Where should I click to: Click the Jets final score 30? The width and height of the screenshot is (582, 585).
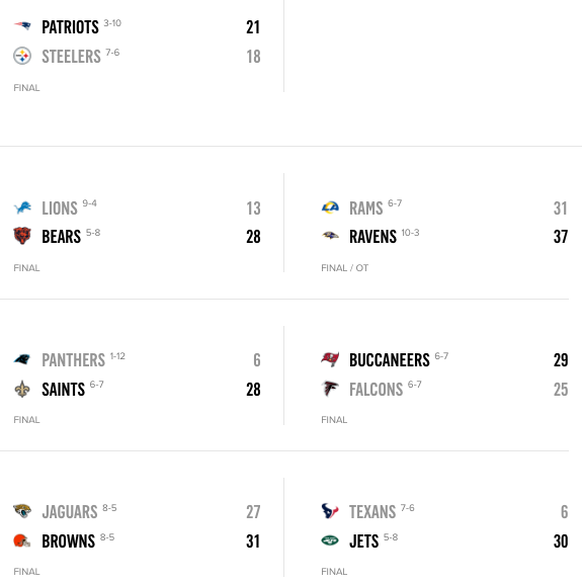click(561, 542)
